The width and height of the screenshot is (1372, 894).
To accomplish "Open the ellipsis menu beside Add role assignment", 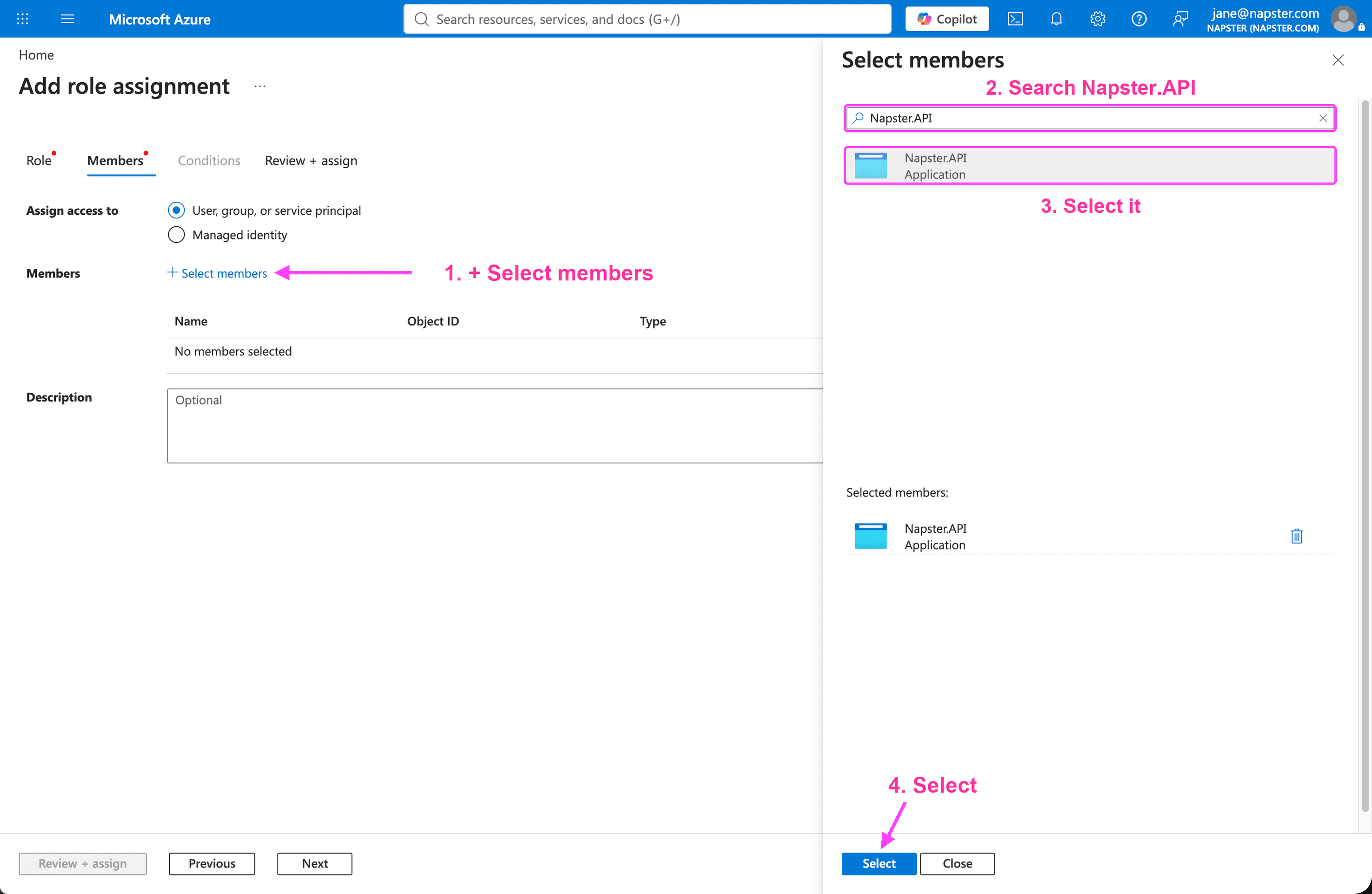I will coord(260,86).
